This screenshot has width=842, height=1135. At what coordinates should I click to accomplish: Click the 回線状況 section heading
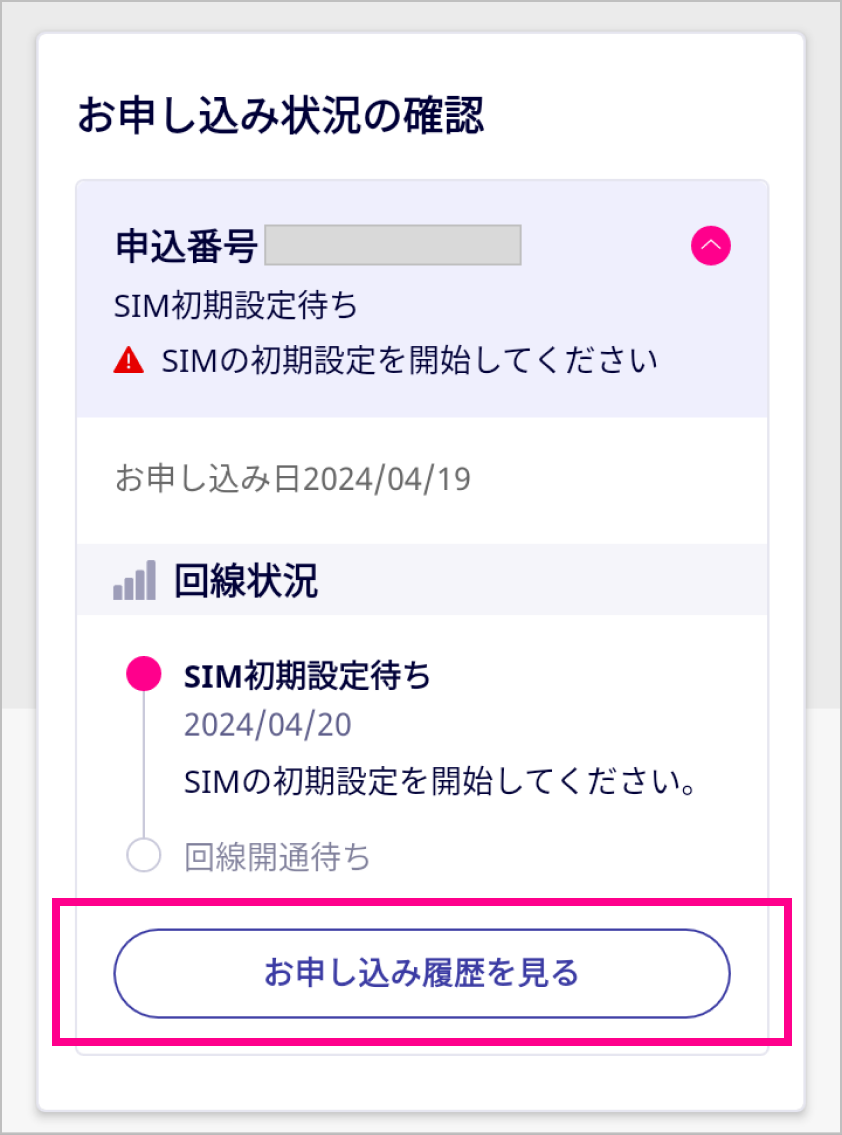point(246,581)
